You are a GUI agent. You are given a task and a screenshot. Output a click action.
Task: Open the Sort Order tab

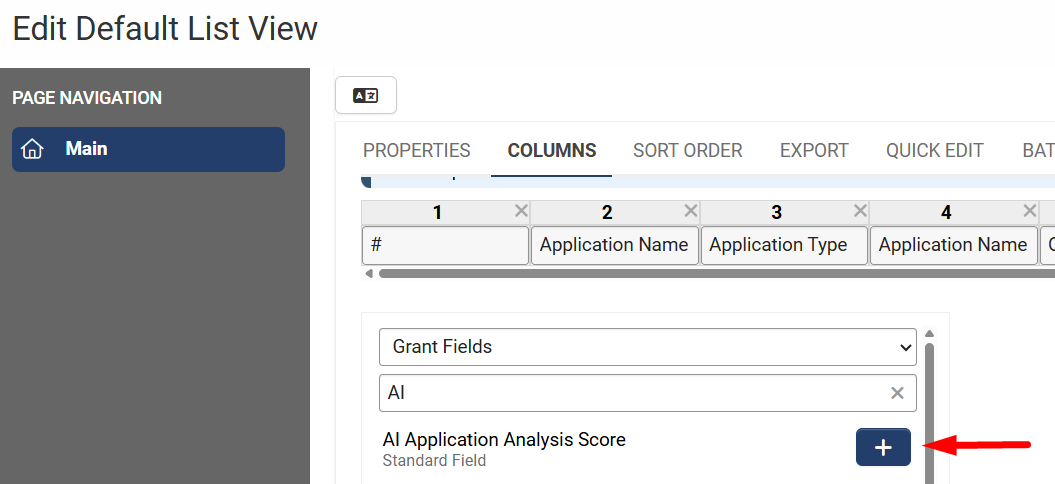click(688, 150)
